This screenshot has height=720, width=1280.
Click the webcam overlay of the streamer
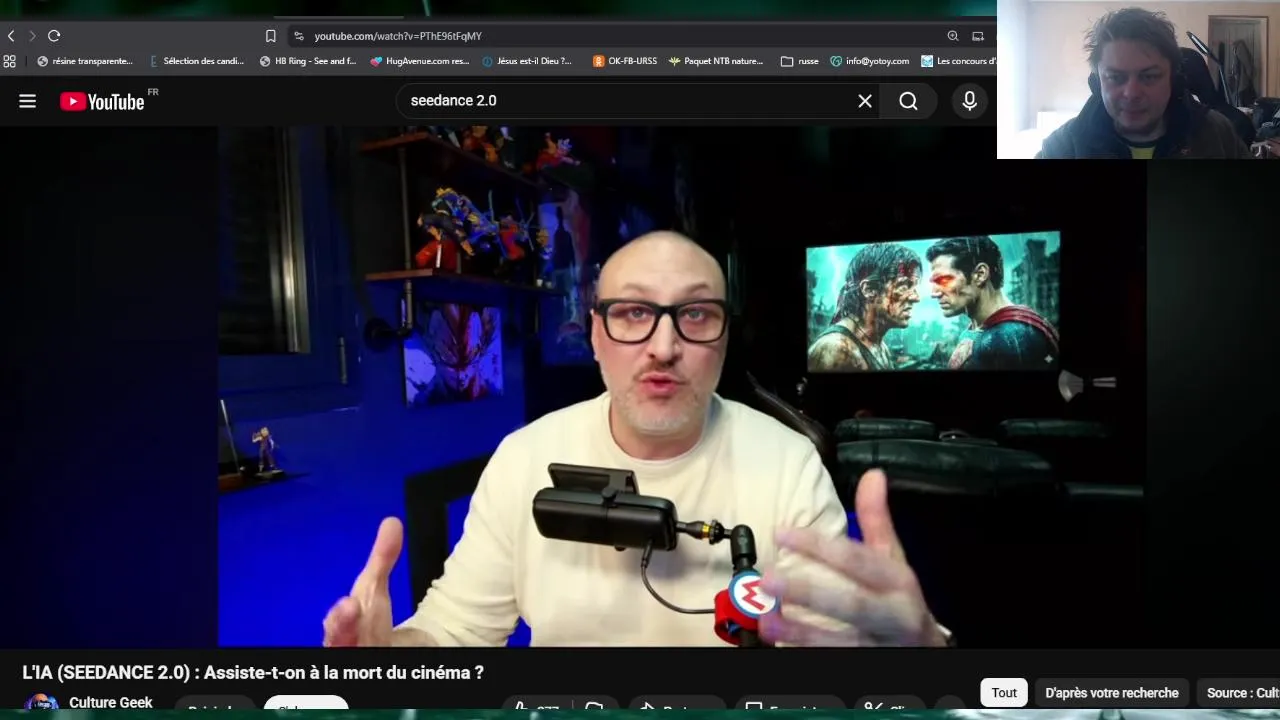(1138, 79)
